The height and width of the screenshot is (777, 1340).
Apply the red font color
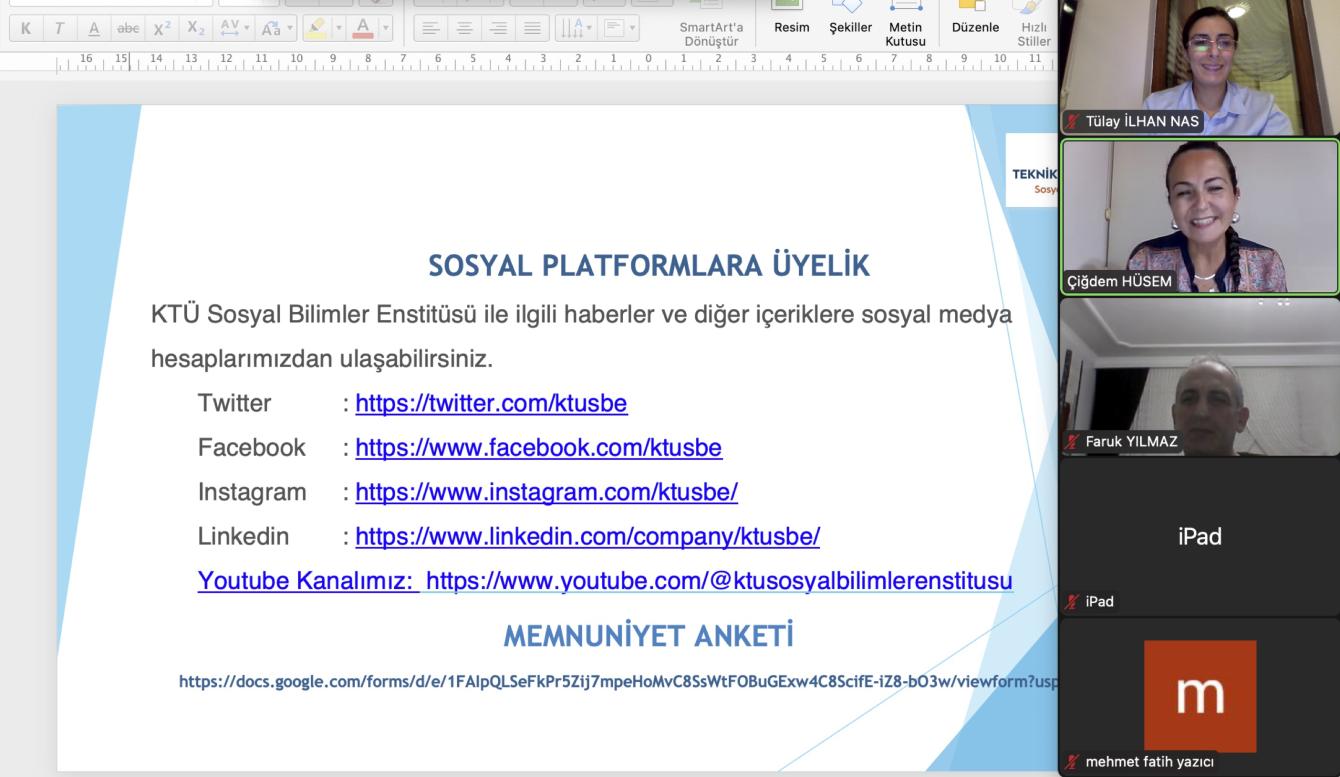click(x=363, y=28)
